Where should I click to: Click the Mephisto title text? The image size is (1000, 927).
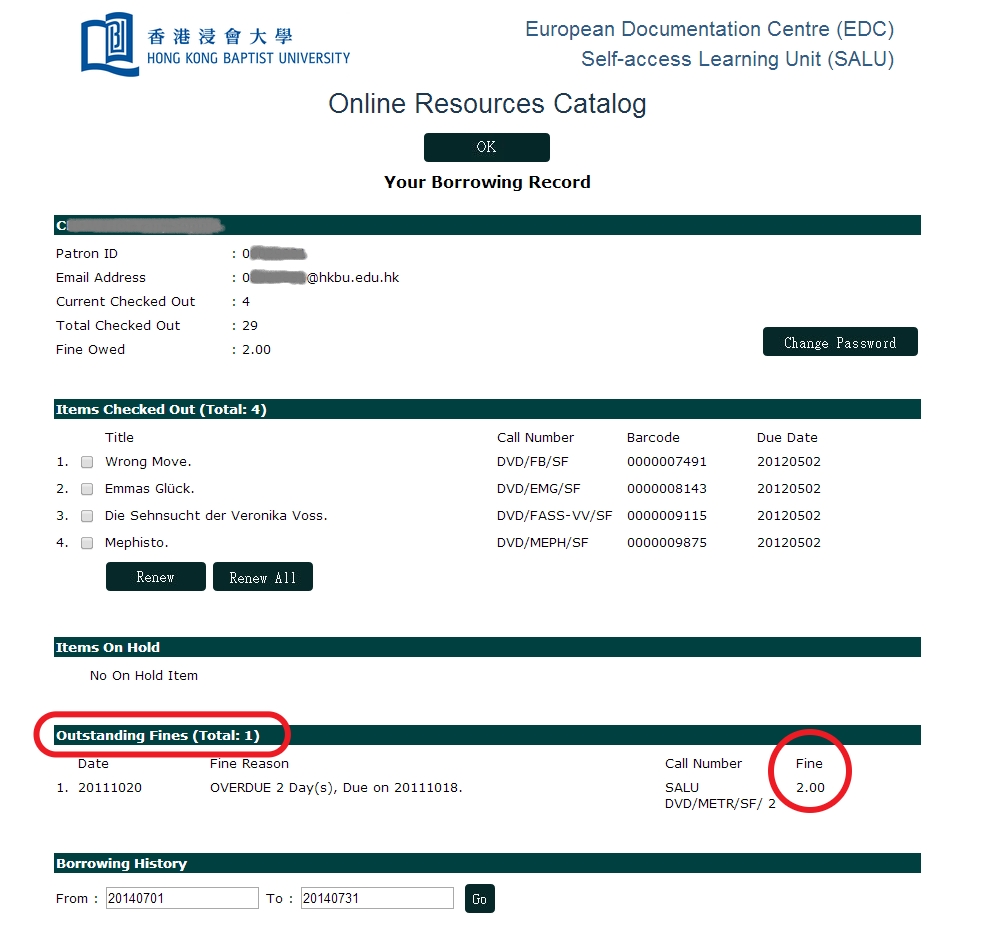point(138,543)
